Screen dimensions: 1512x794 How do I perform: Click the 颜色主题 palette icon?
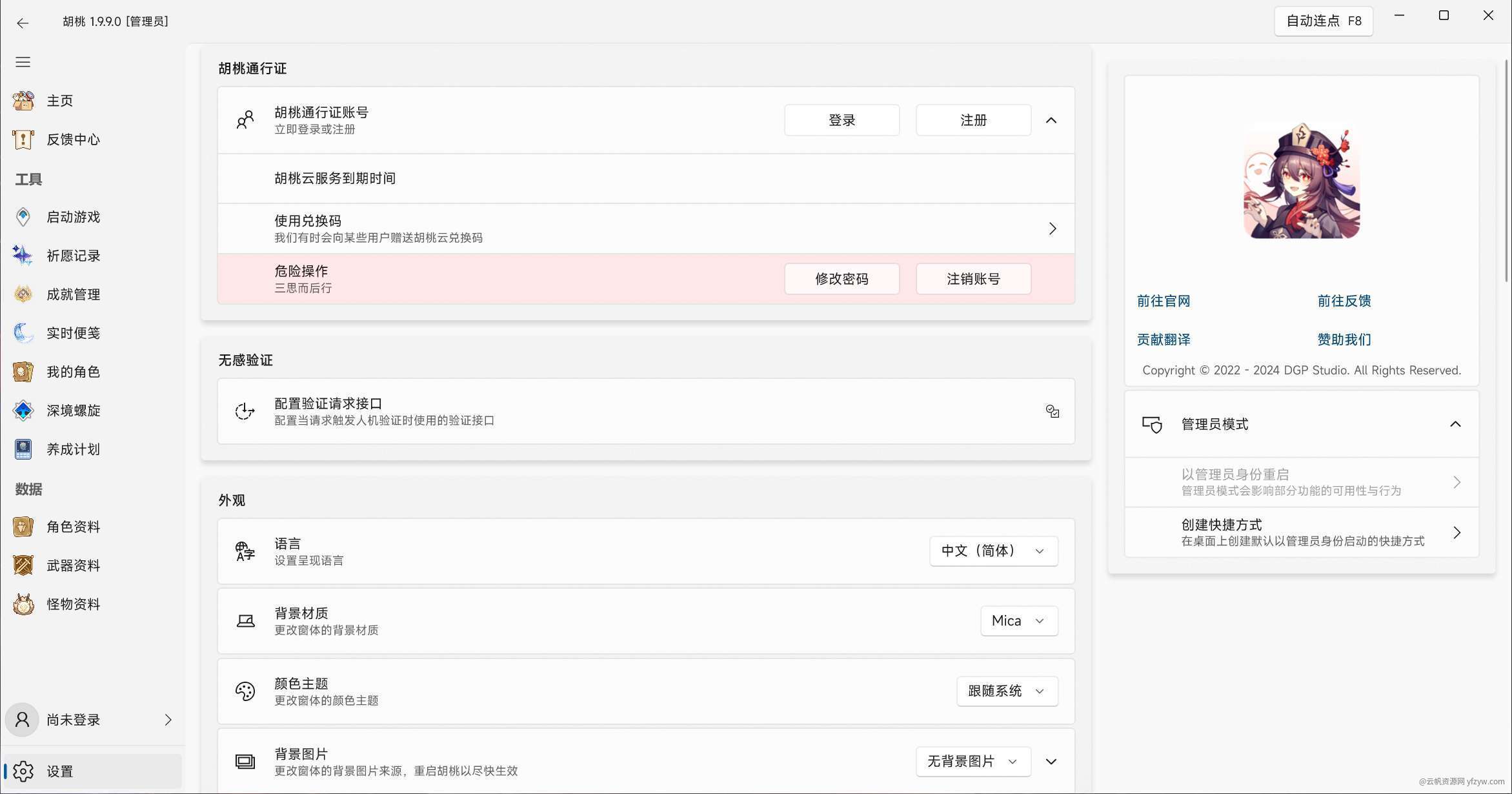point(245,691)
